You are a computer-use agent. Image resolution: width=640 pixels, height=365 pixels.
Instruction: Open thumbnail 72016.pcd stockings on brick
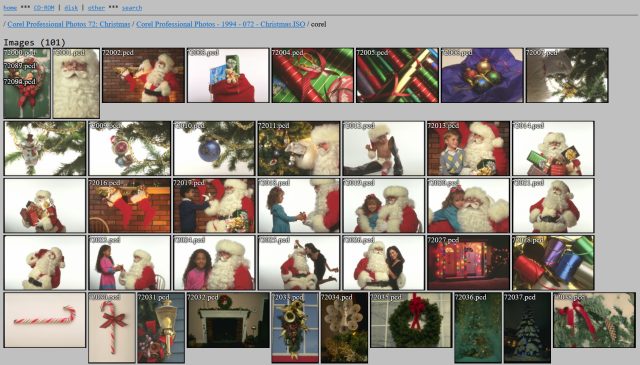pos(129,205)
